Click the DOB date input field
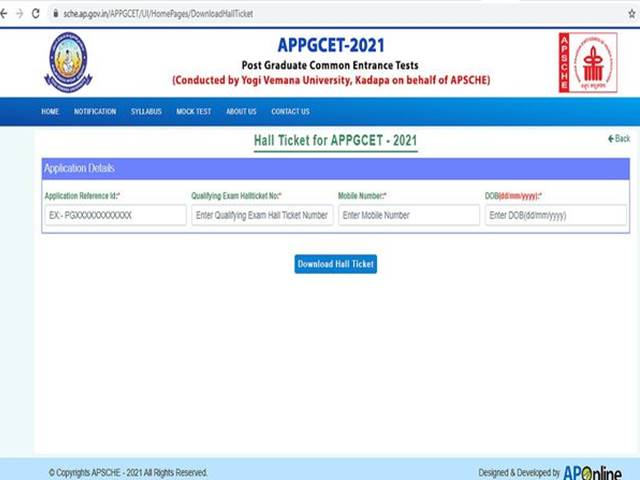The height and width of the screenshot is (480, 640). (556, 215)
